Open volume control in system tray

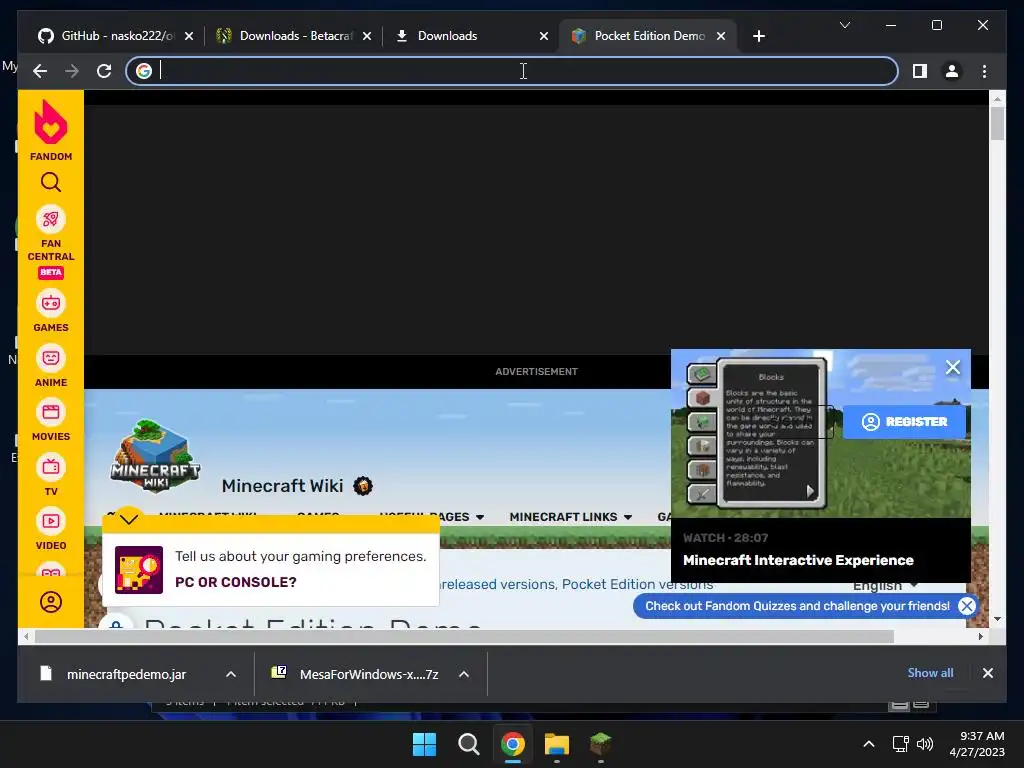(925, 744)
